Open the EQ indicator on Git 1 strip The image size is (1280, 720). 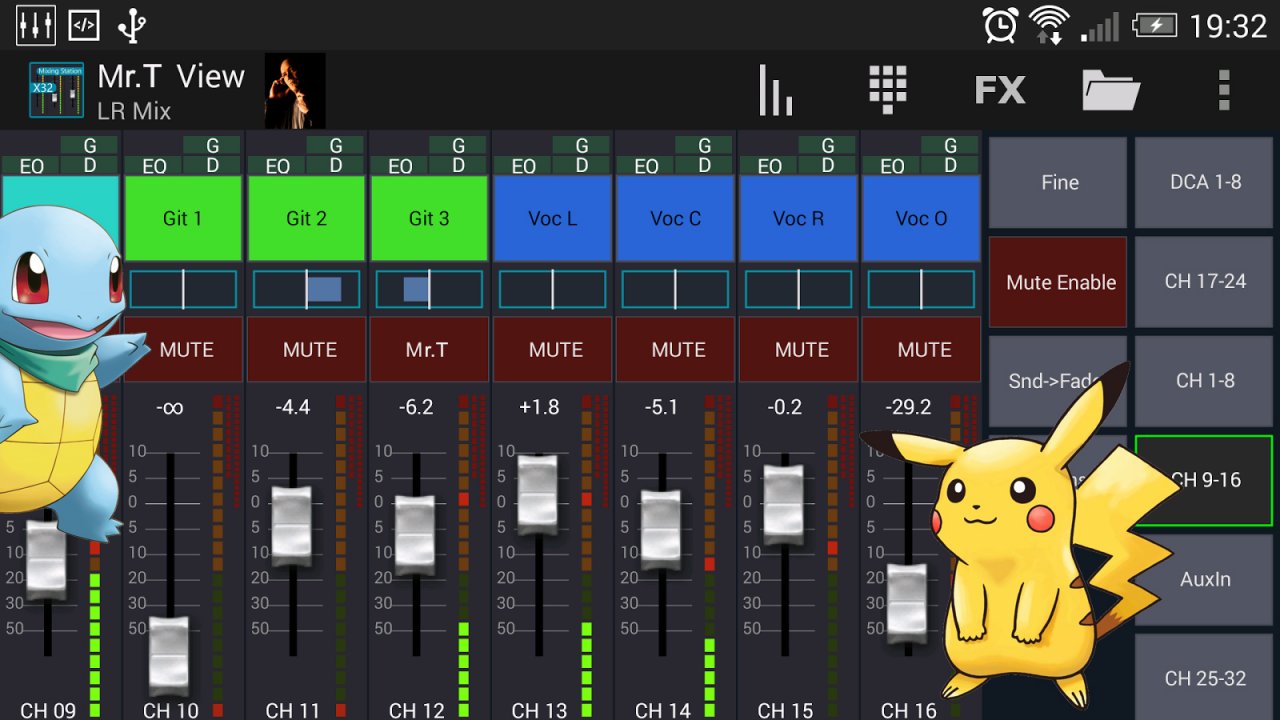154,166
